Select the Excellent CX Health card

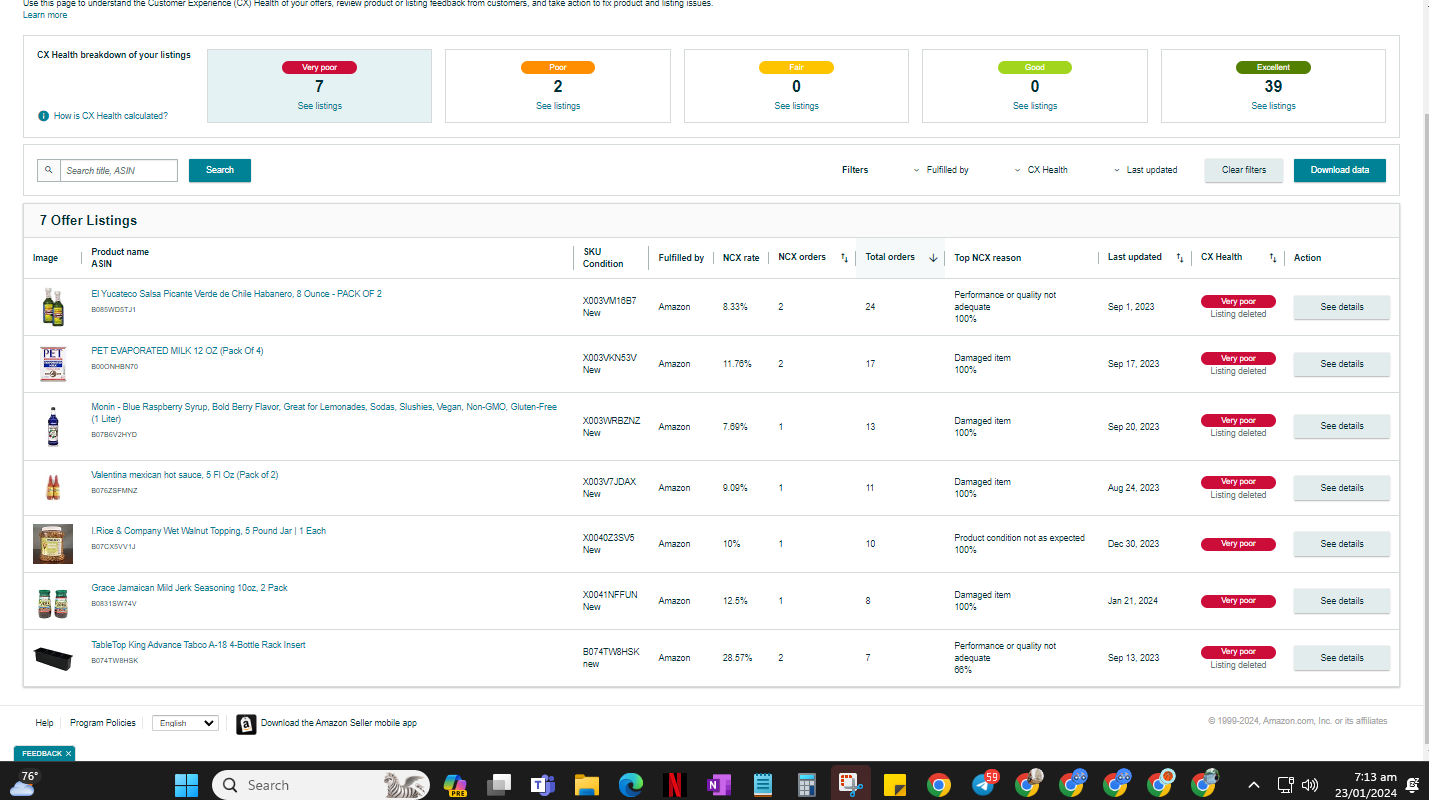[1273, 86]
